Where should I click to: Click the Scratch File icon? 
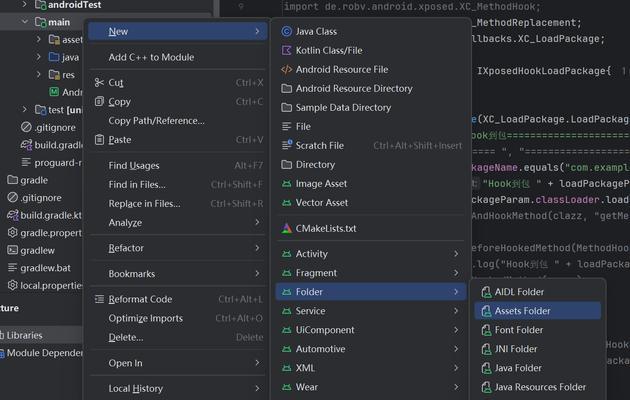[x=287, y=145]
